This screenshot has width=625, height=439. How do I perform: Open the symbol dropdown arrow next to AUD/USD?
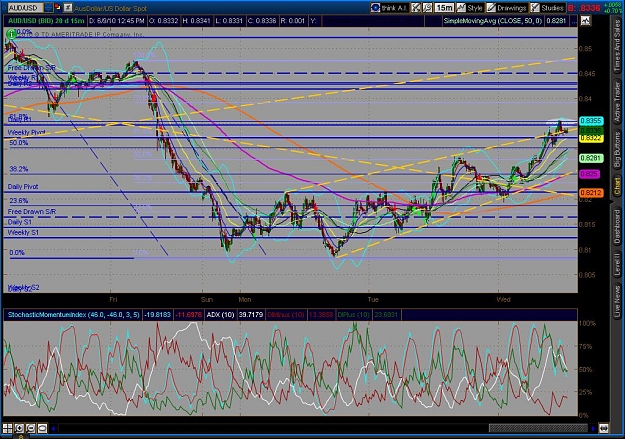pos(48,8)
